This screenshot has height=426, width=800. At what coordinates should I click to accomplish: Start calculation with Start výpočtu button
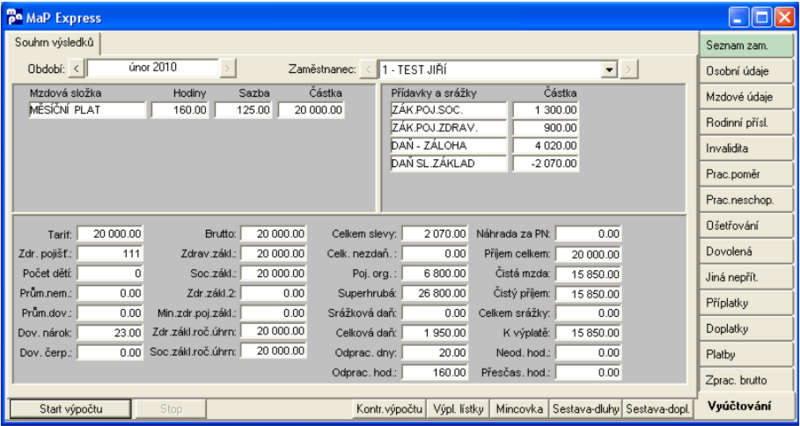tap(71, 409)
